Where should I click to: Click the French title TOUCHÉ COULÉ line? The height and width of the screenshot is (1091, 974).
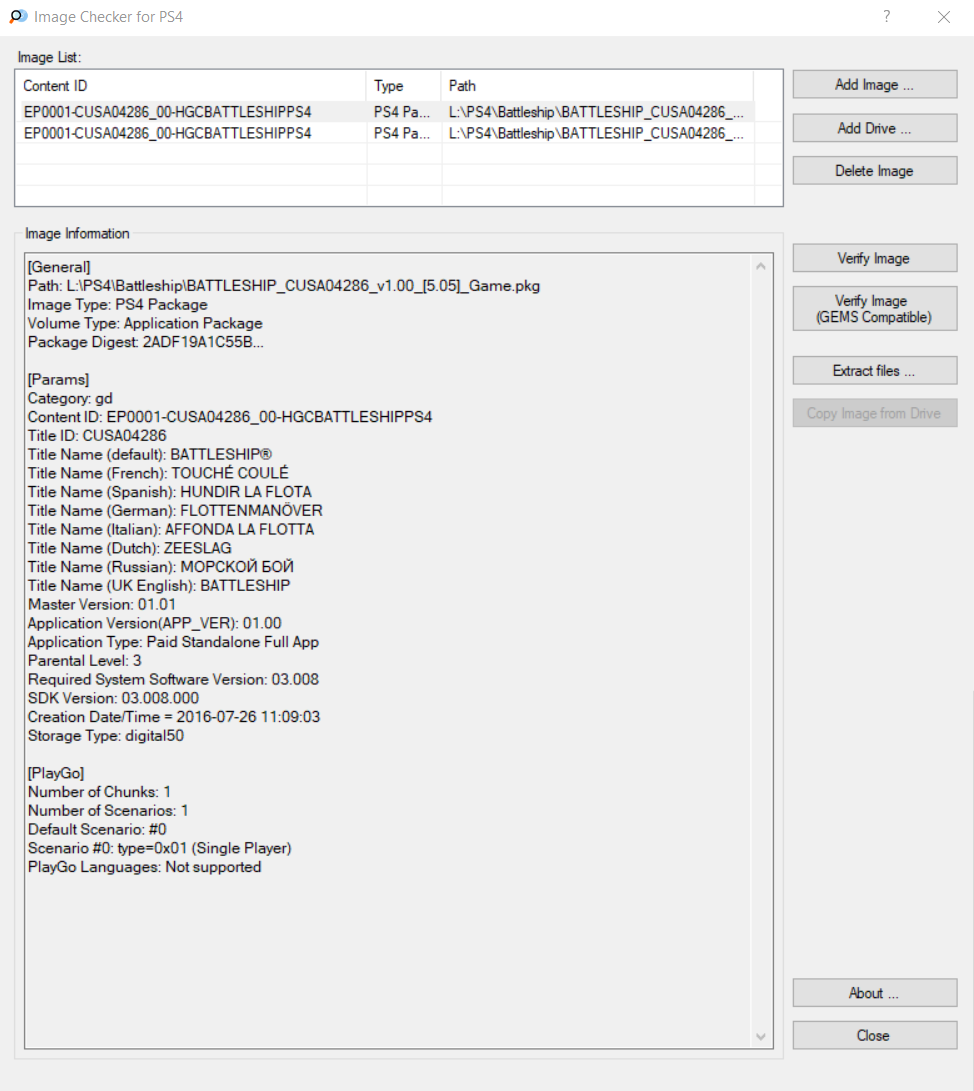coord(158,473)
